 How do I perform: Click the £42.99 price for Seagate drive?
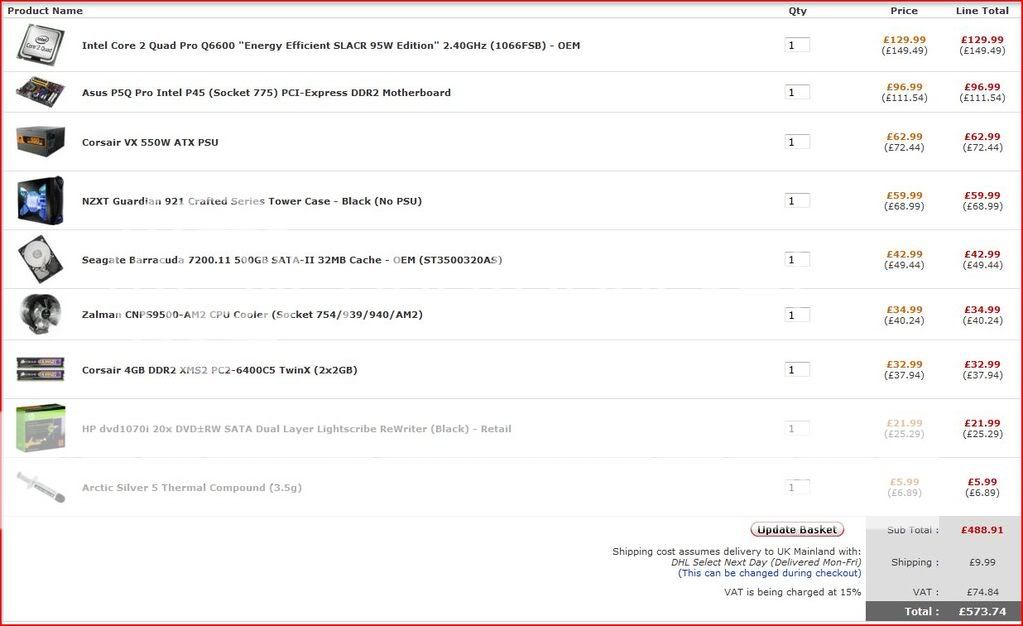(x=904, y=254)
